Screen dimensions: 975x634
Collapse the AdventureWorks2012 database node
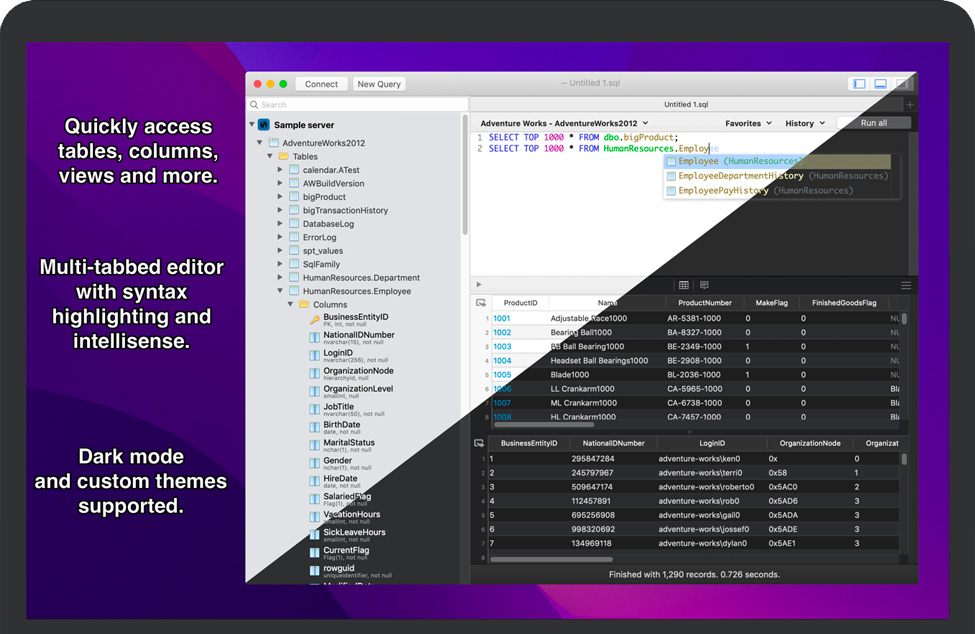point(260,142)
